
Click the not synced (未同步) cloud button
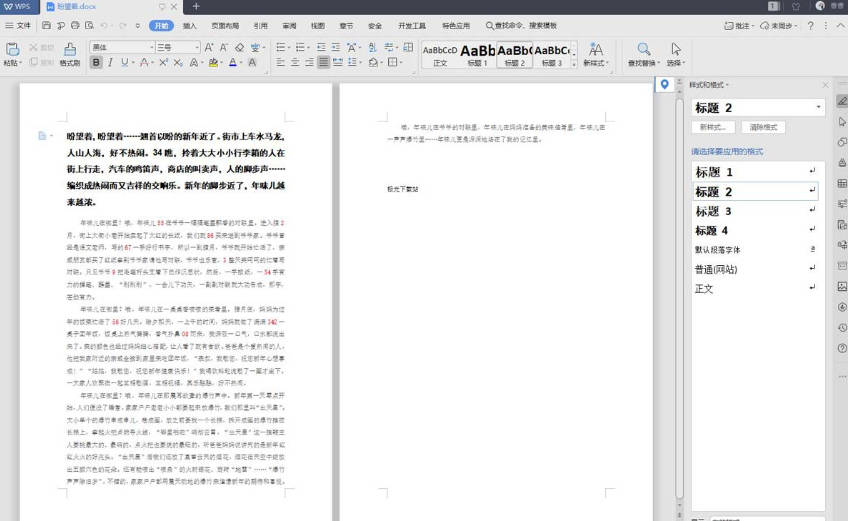click(x=778, y=25)
